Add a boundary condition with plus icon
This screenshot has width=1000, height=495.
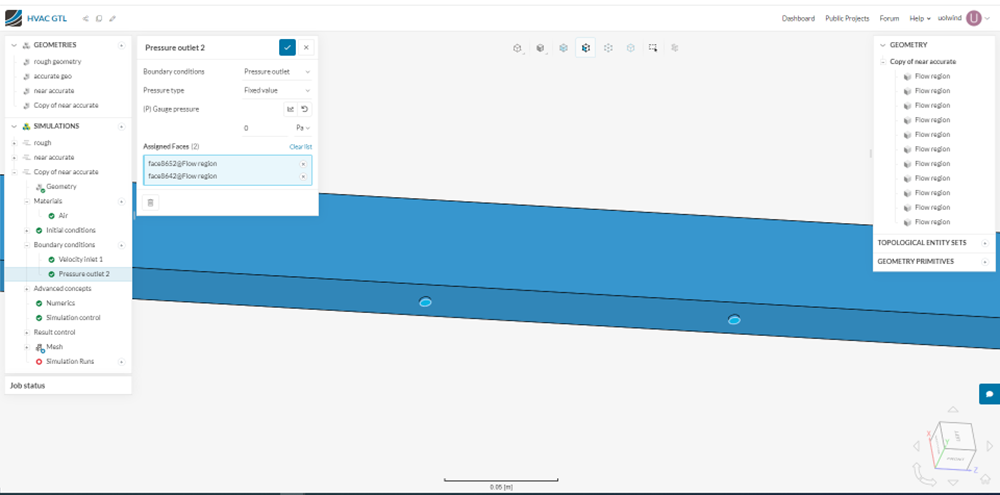coord(121,245)
